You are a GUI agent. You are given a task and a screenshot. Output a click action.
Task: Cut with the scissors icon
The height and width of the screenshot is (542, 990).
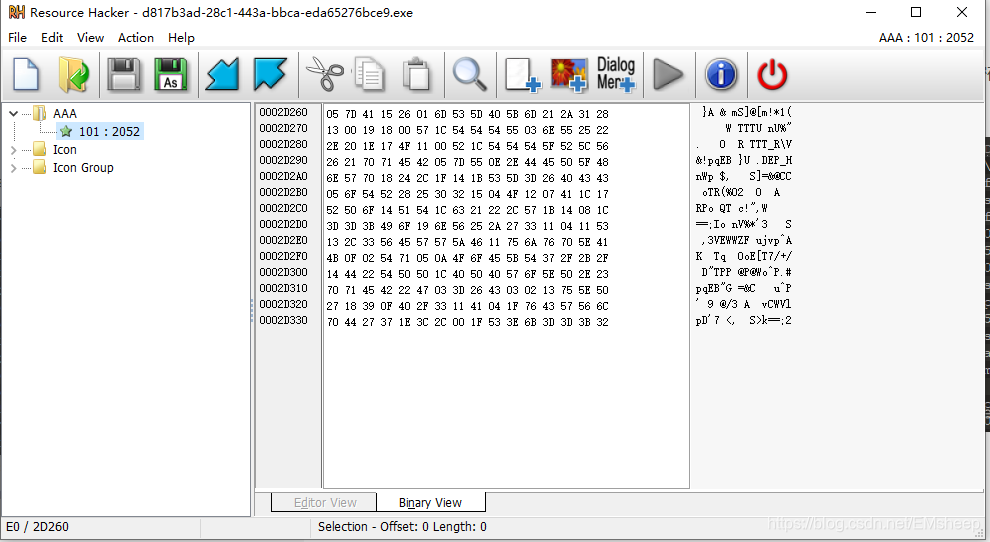coord(325,75)
